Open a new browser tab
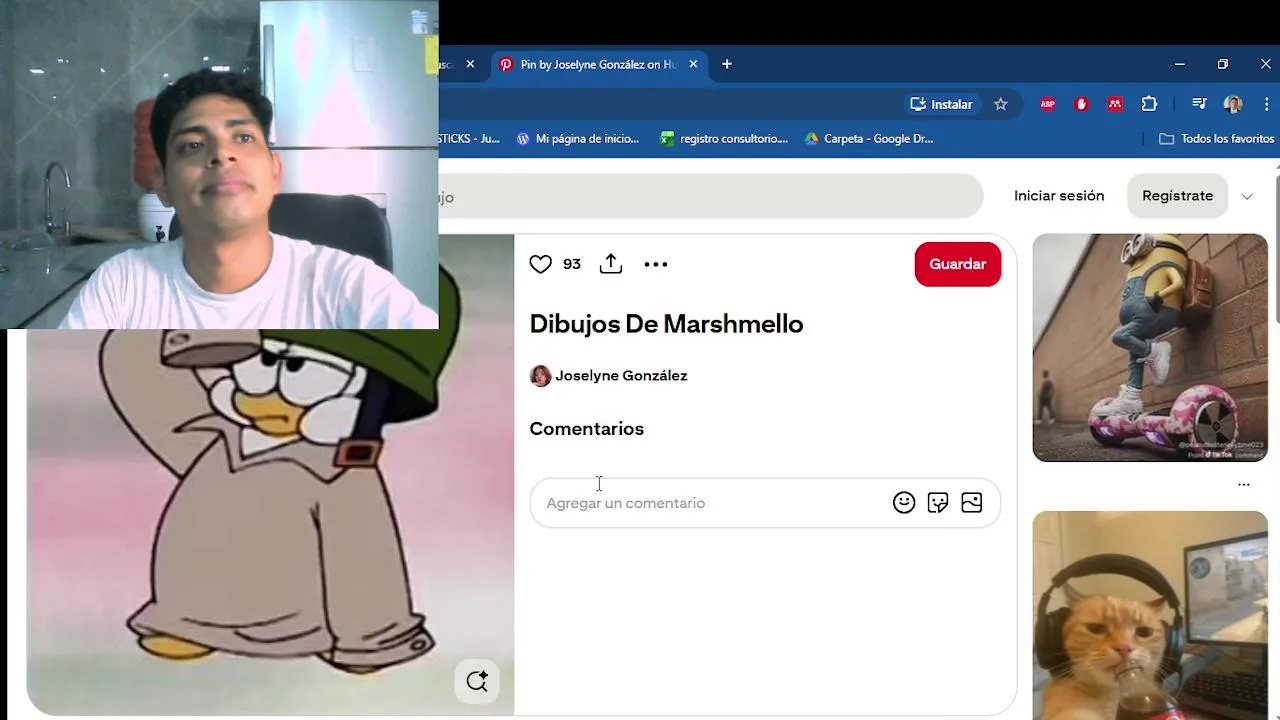This screenshot has width=1280, height=720. pyautogui.click(x=727, y=64)
